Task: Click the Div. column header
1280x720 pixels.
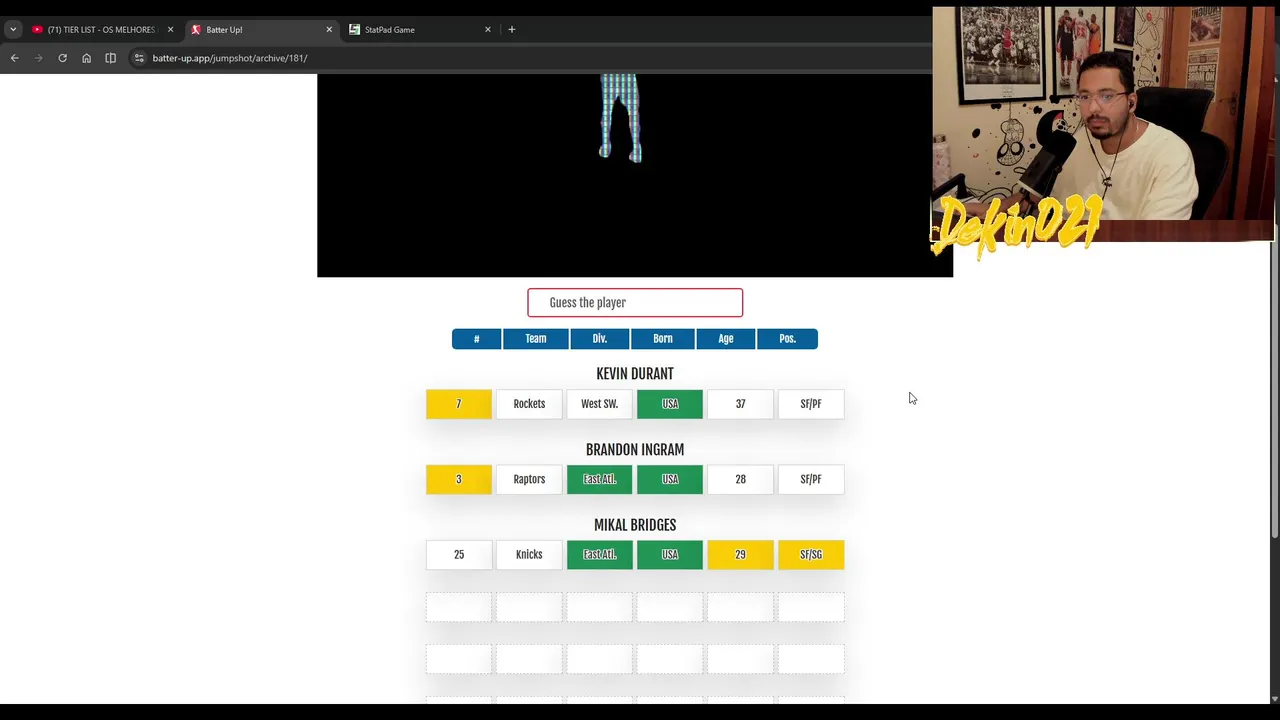Action: (600, 339)
